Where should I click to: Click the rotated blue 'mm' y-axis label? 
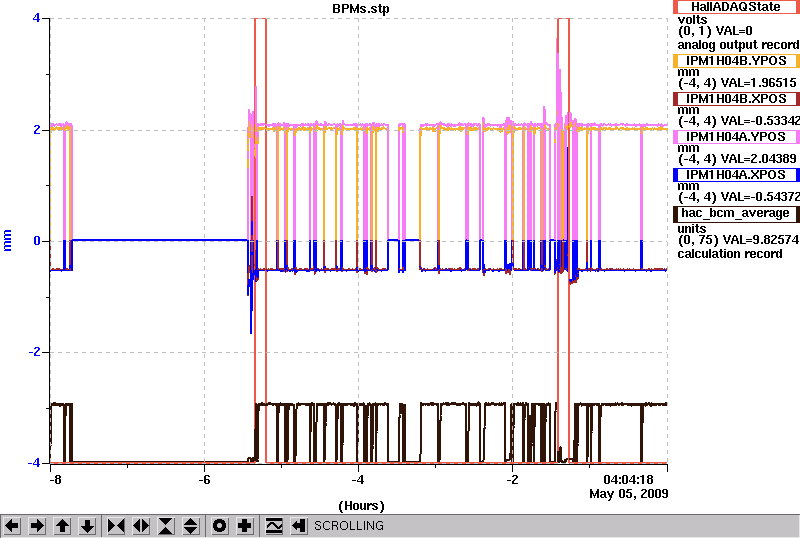point(7,240)
